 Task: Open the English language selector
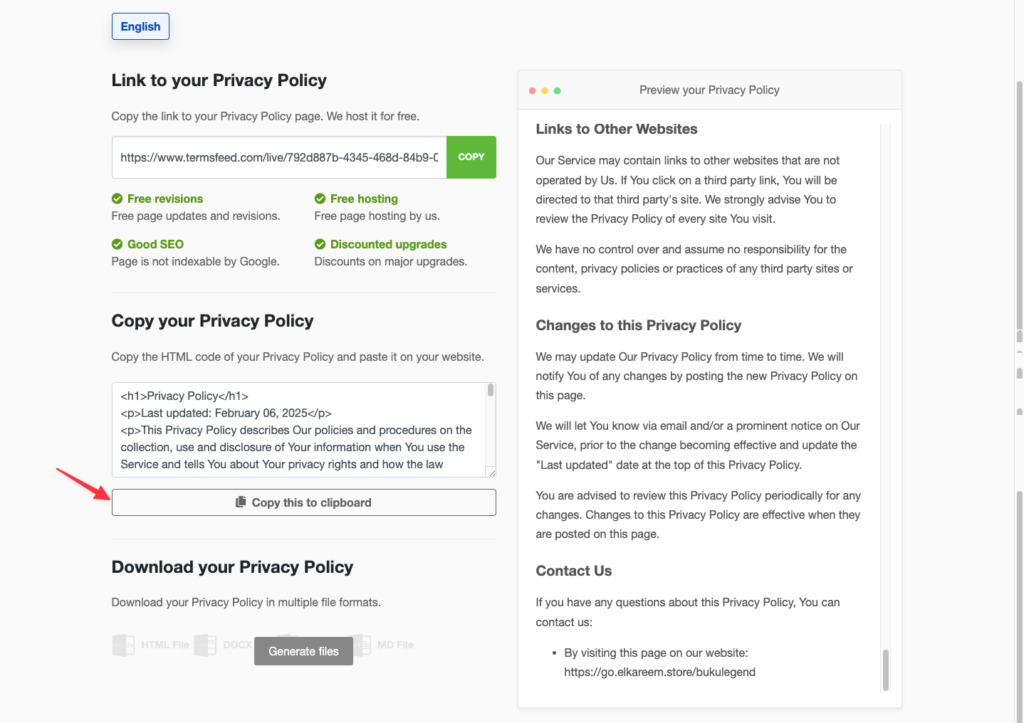coord(140,27)
